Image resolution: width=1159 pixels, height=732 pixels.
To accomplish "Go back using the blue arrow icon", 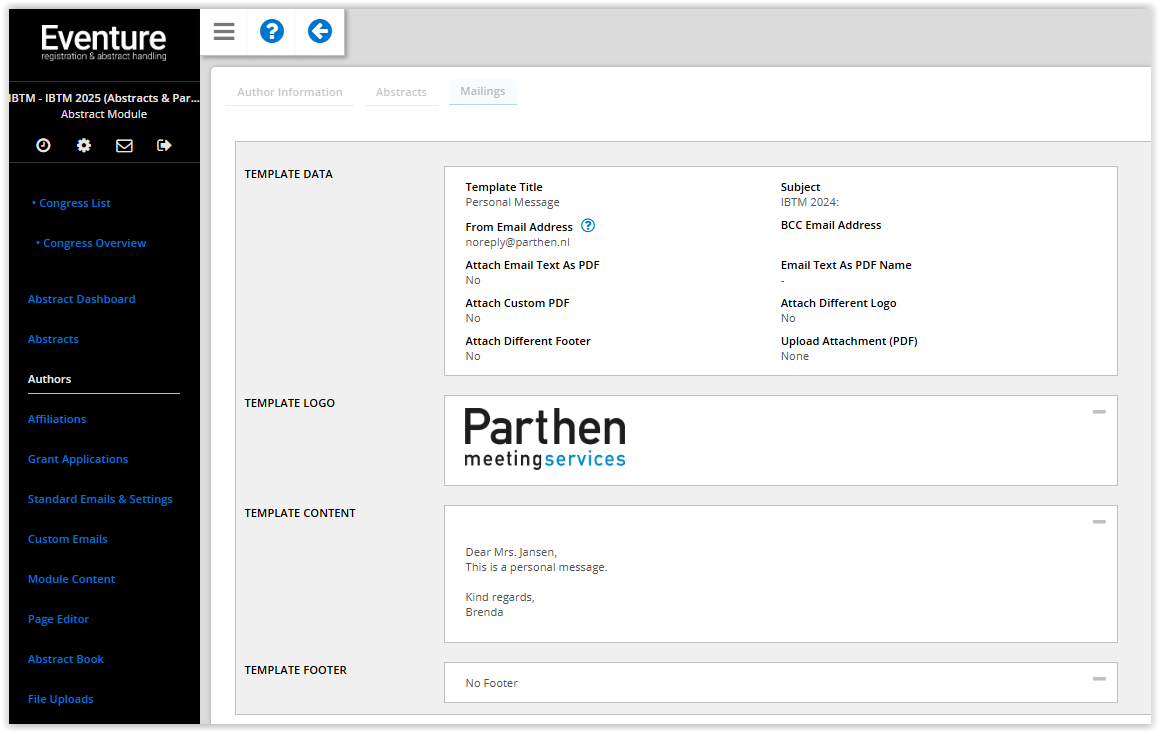I will coord(320,31).
